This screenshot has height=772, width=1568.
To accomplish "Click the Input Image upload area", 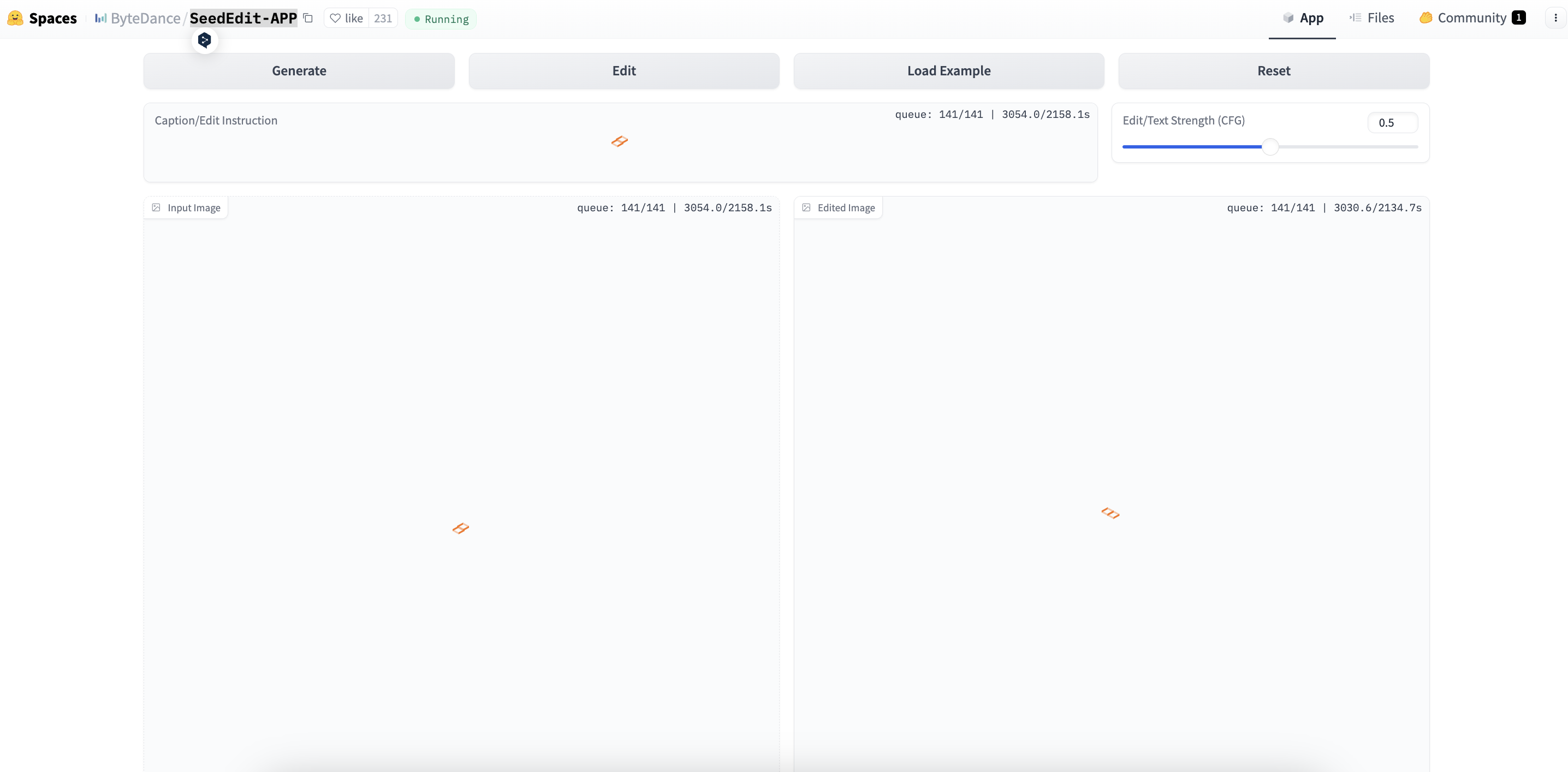I will (x=461, y=487).
